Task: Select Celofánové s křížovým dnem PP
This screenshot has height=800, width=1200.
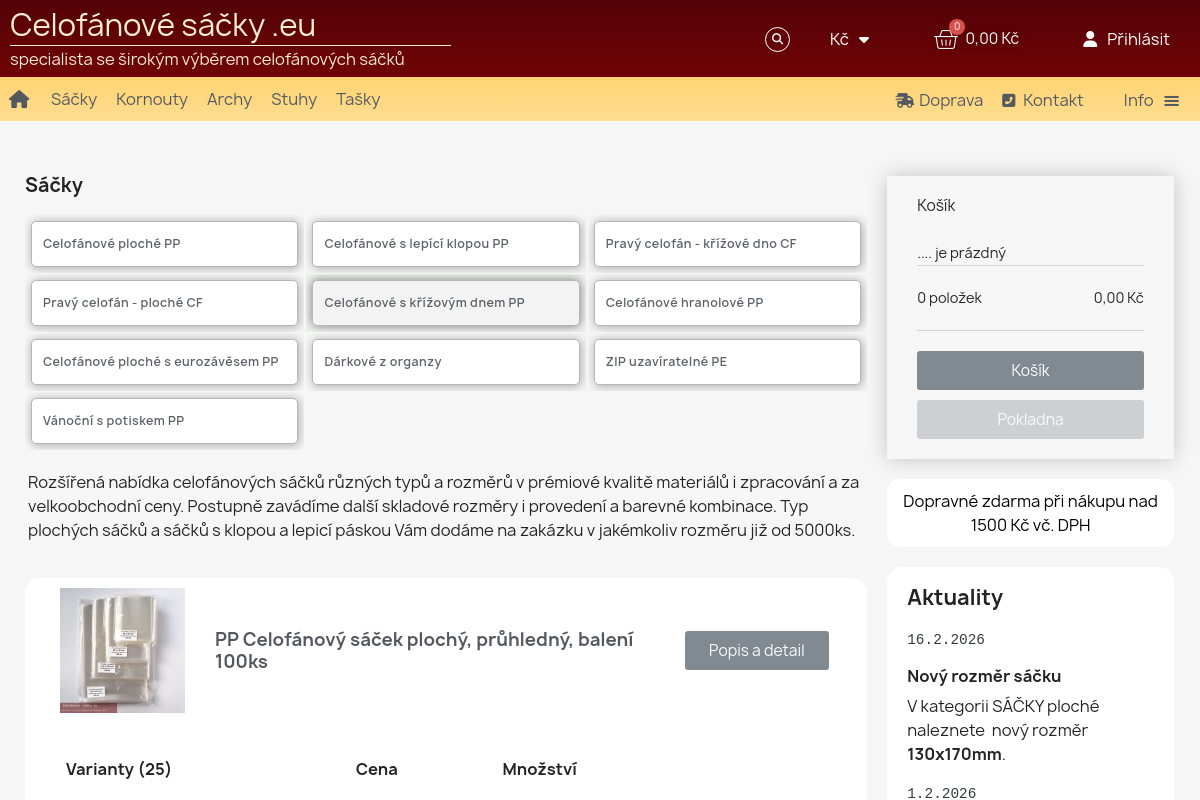Action: tap(445, 303)
